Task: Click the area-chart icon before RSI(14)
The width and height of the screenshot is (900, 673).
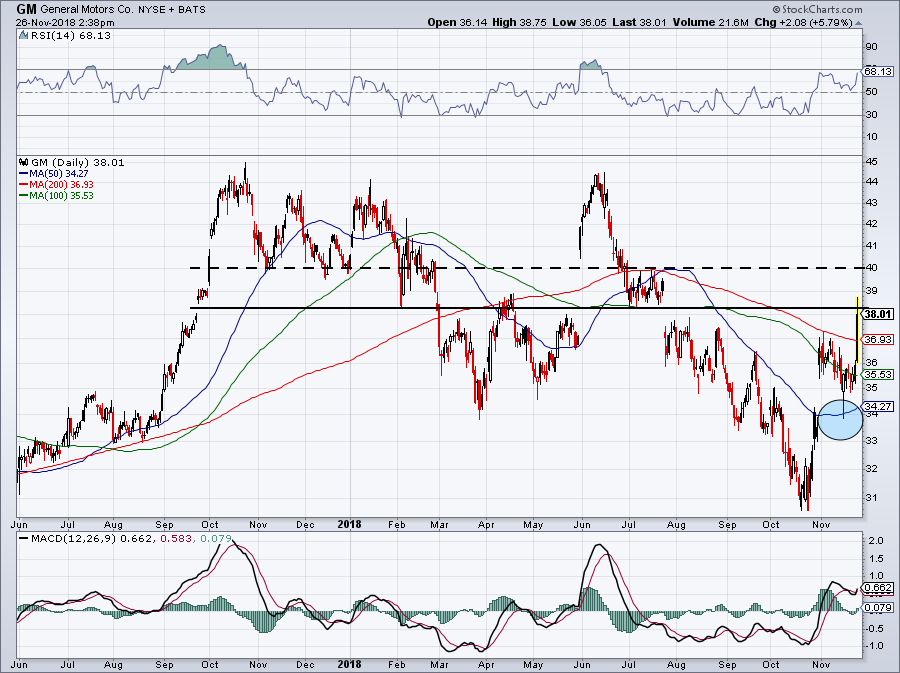Action: click(24, 35)
